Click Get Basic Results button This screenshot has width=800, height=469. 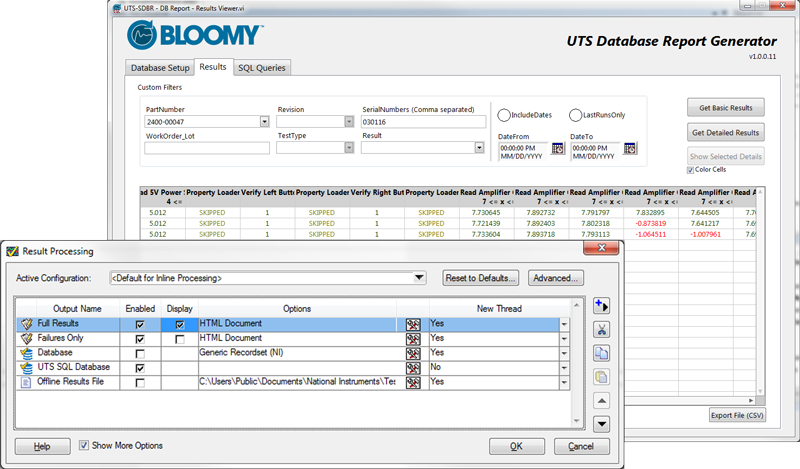tap(726, 108)
